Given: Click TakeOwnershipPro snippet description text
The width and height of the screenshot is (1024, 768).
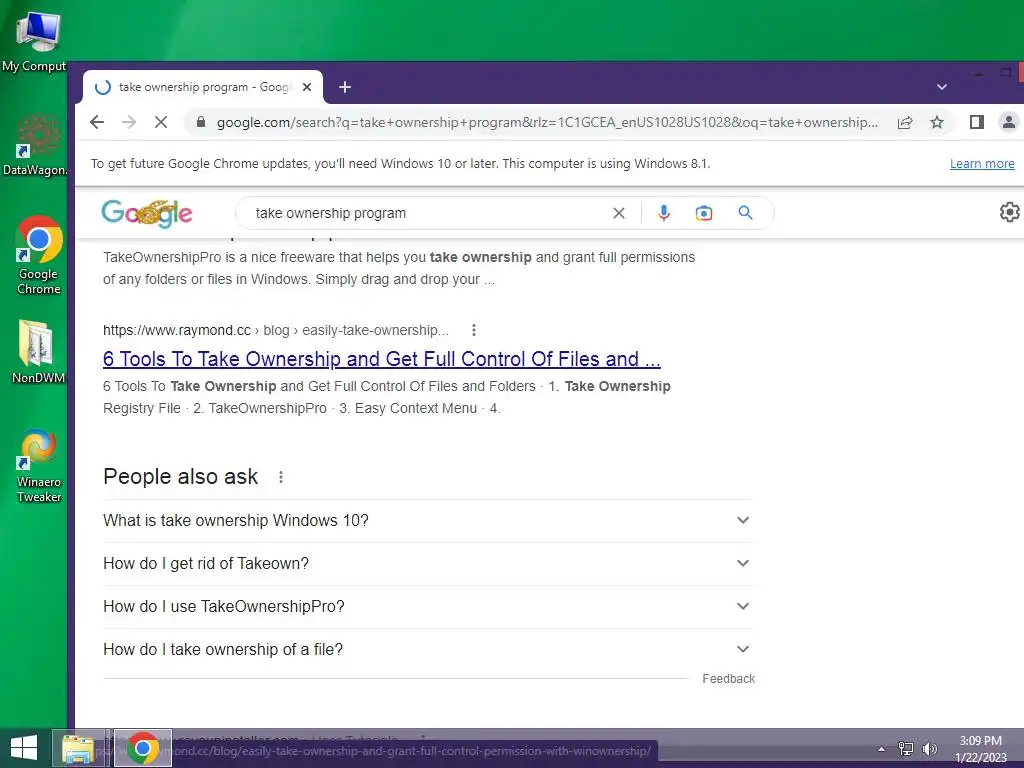Looking at the screenshot, I should click(x=398, y=268).
